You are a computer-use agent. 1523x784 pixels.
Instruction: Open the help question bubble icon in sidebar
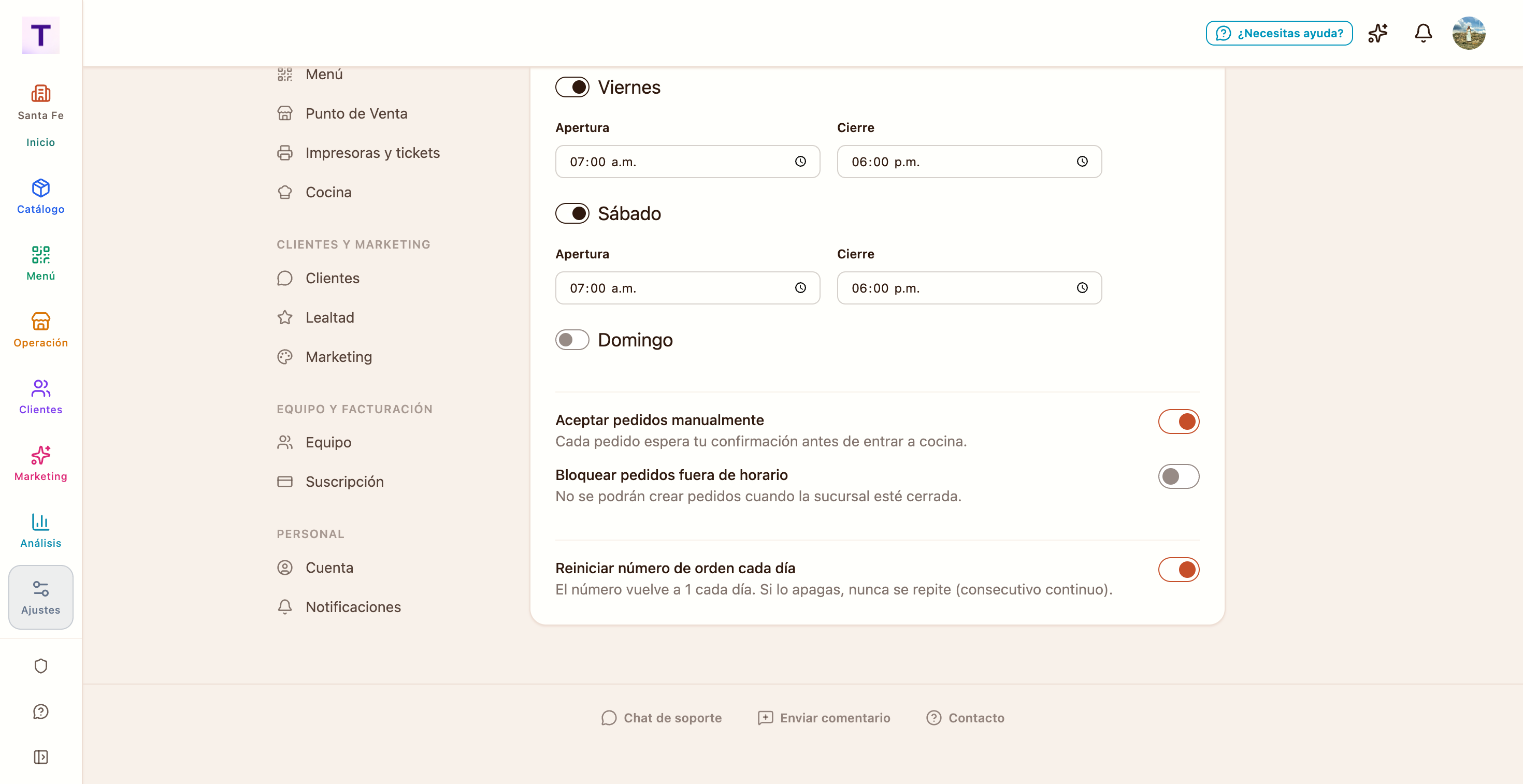click(x=41, y=712)
